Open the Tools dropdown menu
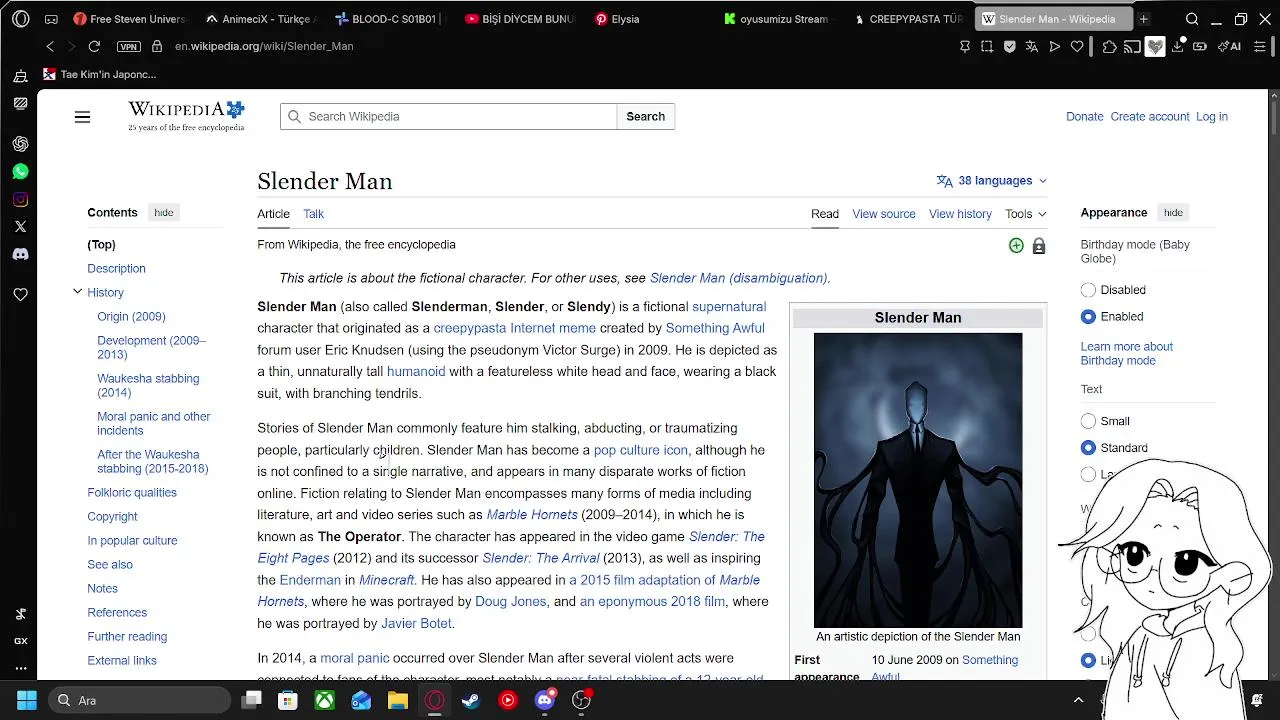The image size is (1280, 720). (1026, 214)
